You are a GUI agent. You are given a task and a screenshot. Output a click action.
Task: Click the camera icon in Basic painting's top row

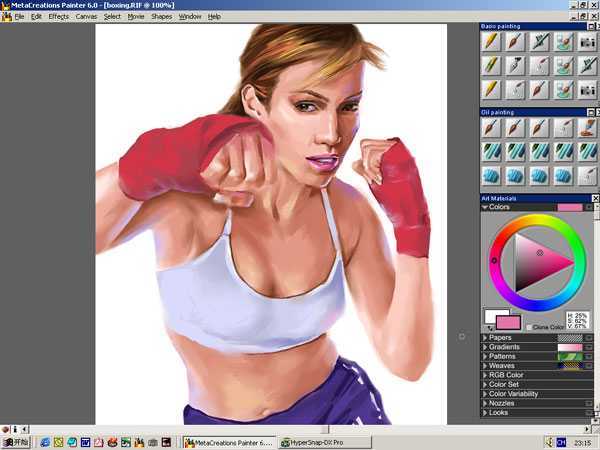click(x=587, y=41)
